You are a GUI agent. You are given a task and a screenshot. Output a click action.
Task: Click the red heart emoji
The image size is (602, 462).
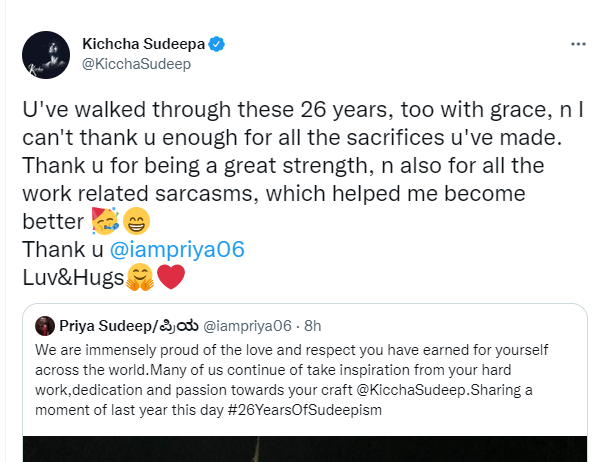coord(171,279)
